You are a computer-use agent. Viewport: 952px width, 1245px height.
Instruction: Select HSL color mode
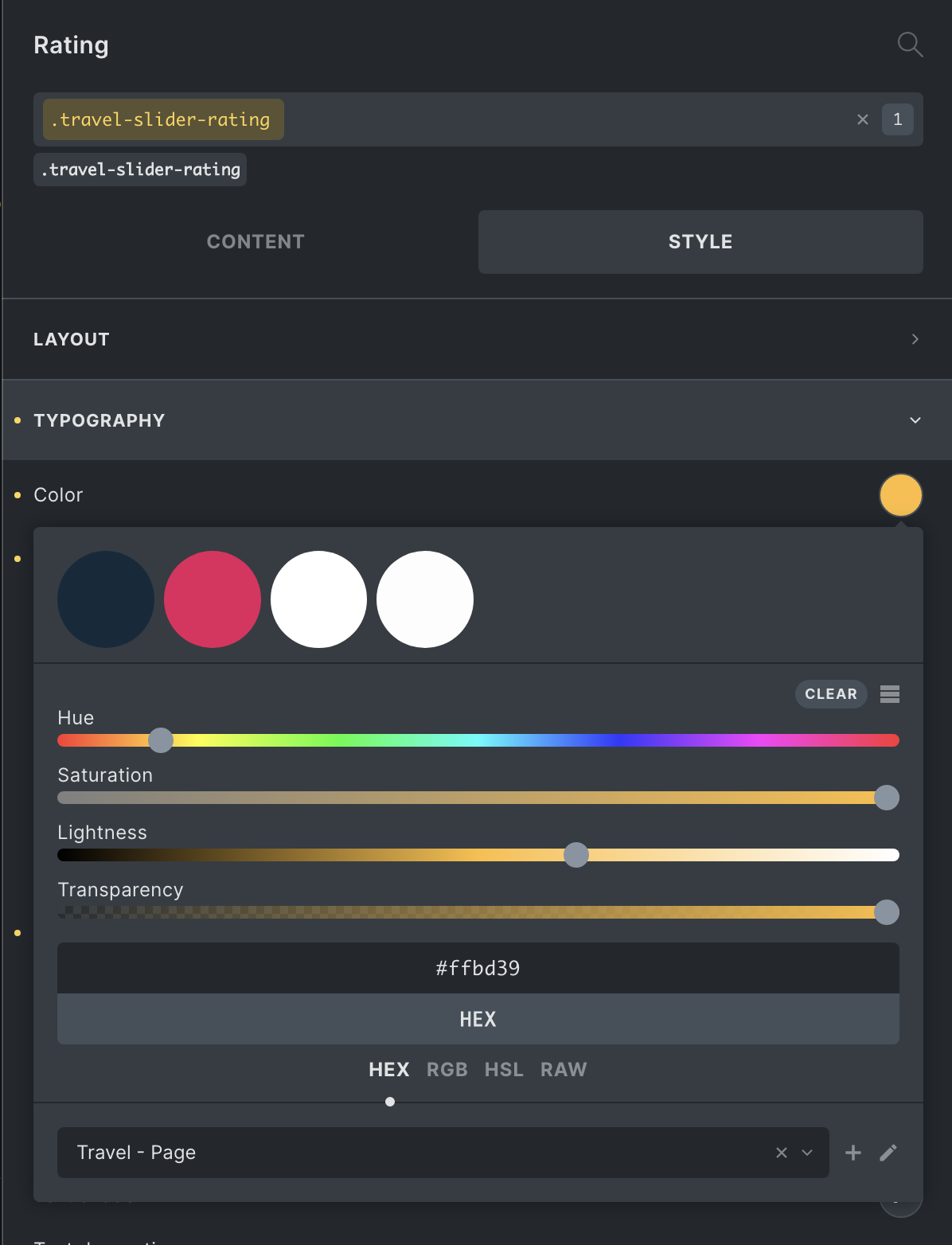click(x=504, y=1070)
